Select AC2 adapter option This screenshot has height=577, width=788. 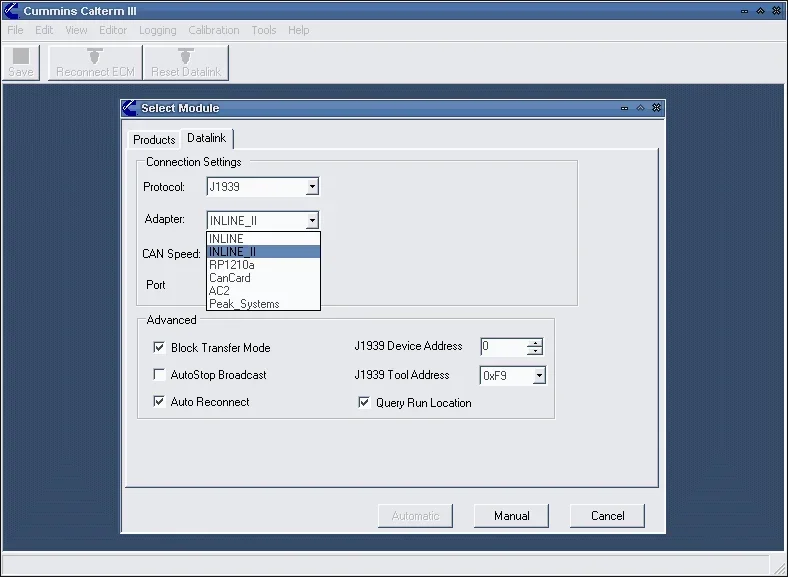click(263, 291)
